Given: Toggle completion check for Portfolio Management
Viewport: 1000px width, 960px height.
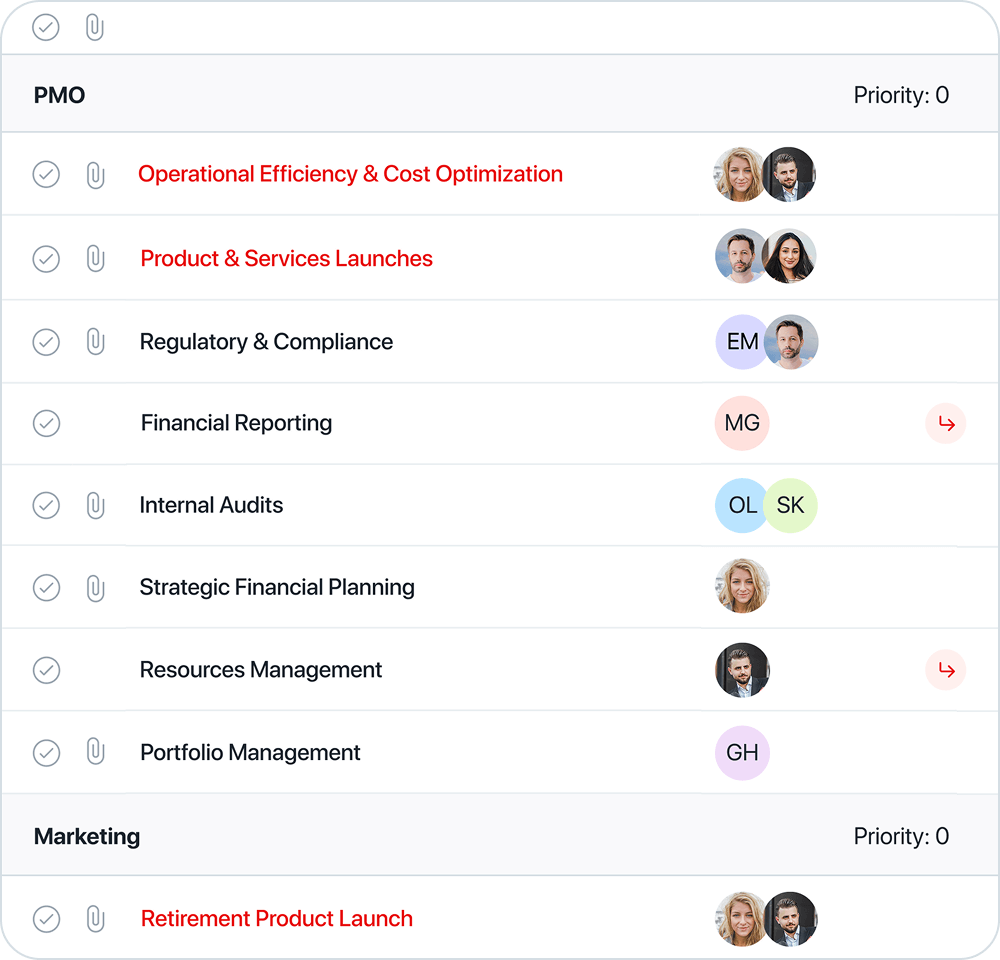Looking at the screenshot, I should click(x=47, y=753).
